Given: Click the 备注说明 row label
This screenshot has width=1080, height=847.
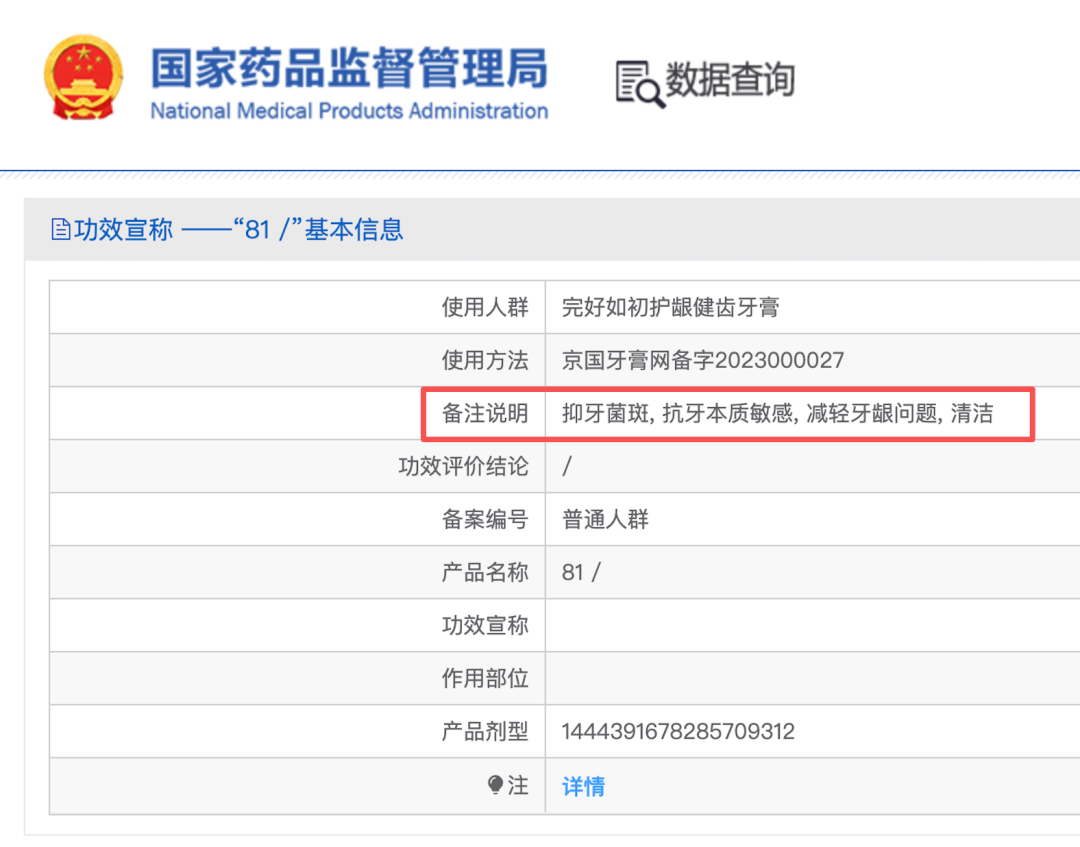Looking at the screenshot, I should click(485, 413).
